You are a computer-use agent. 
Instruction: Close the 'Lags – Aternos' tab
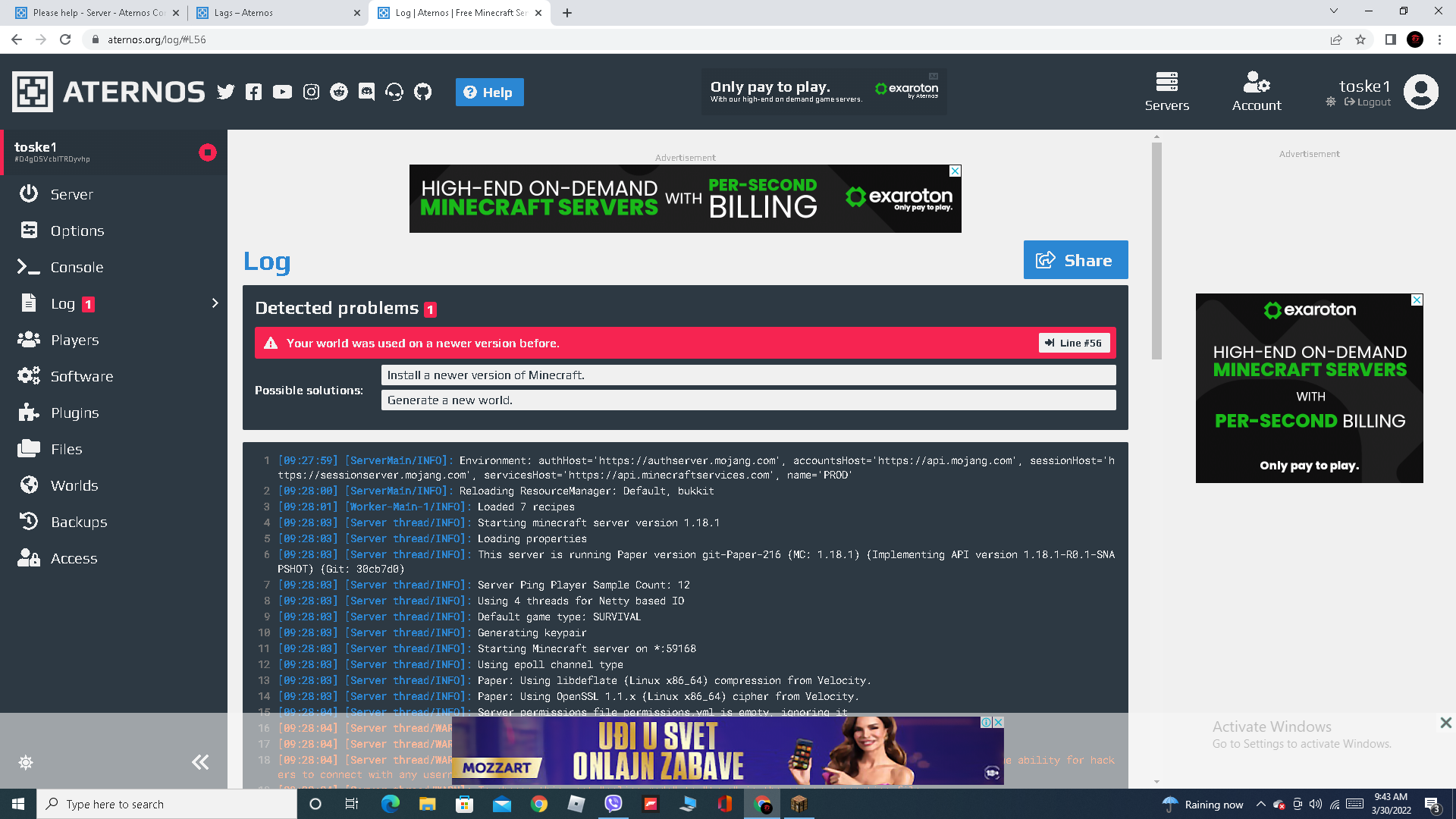[357, 13]
